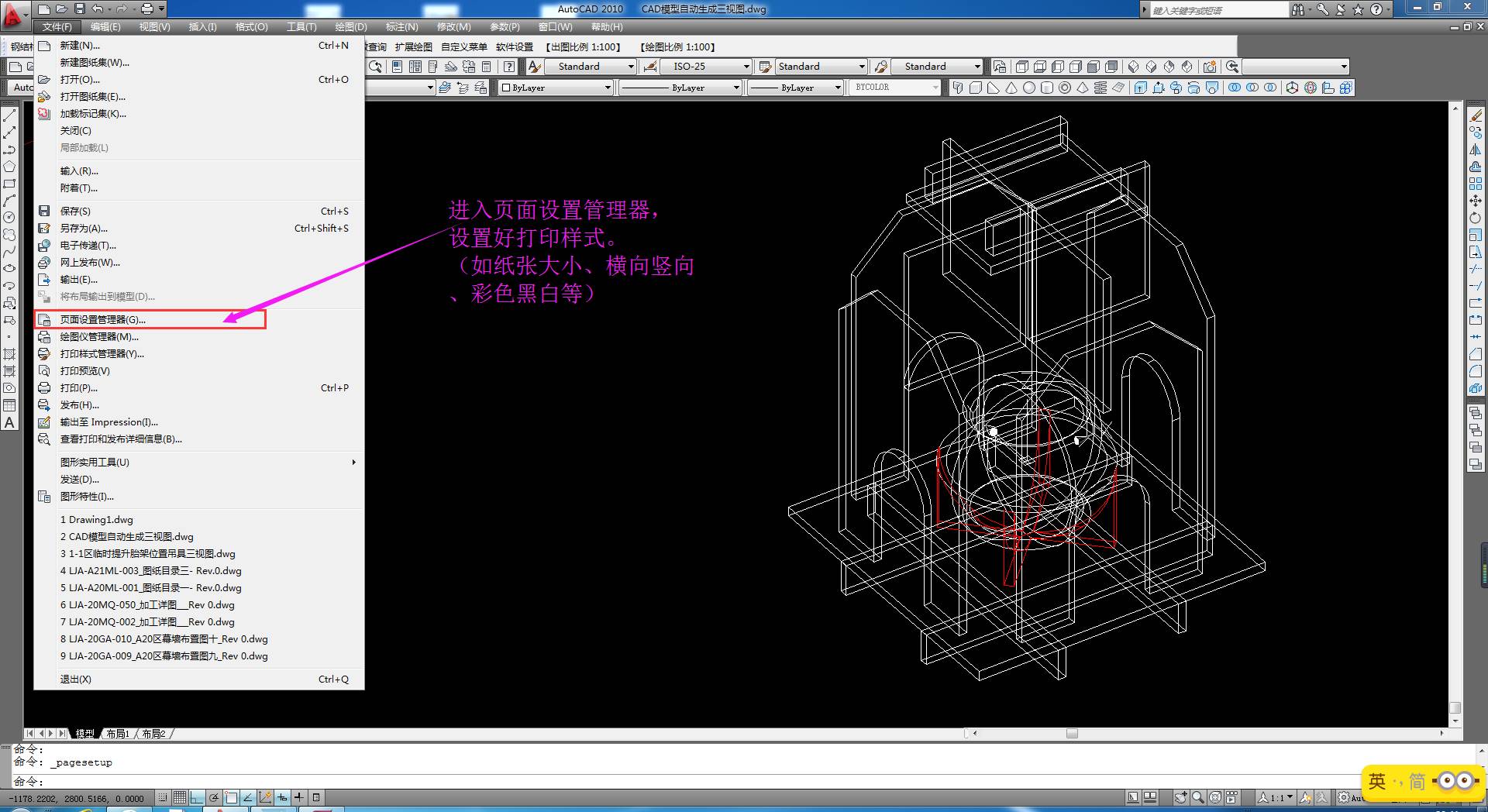Click the Zoom magnifier icon in status bar
Screen dimensions: 1488x812
point(1198,797)
